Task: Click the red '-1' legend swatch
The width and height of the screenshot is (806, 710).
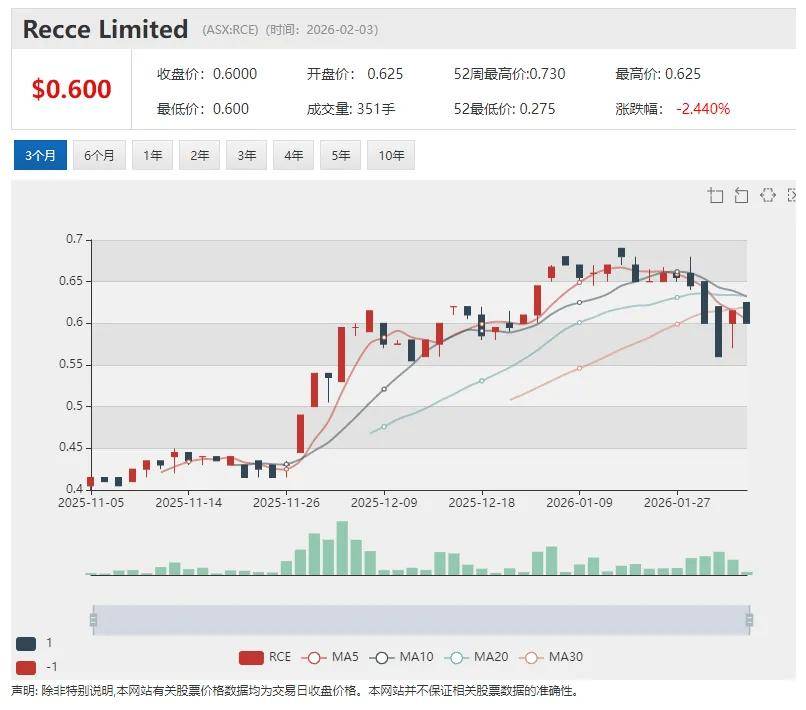Action: point(26,667)
